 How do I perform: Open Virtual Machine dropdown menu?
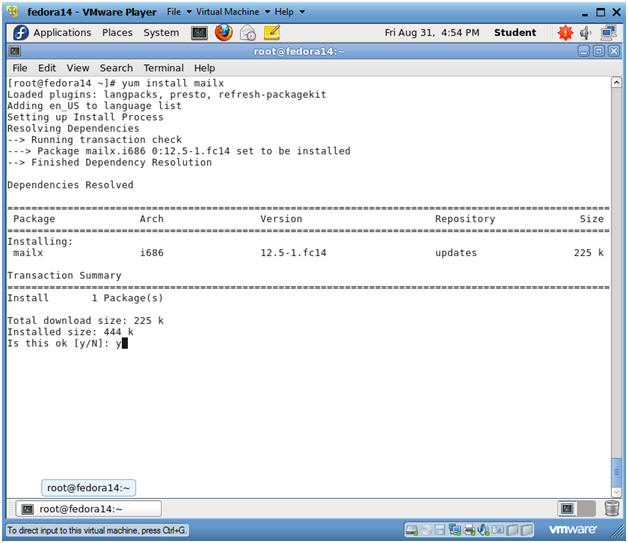pyautogui.click(x=233, y=12)
